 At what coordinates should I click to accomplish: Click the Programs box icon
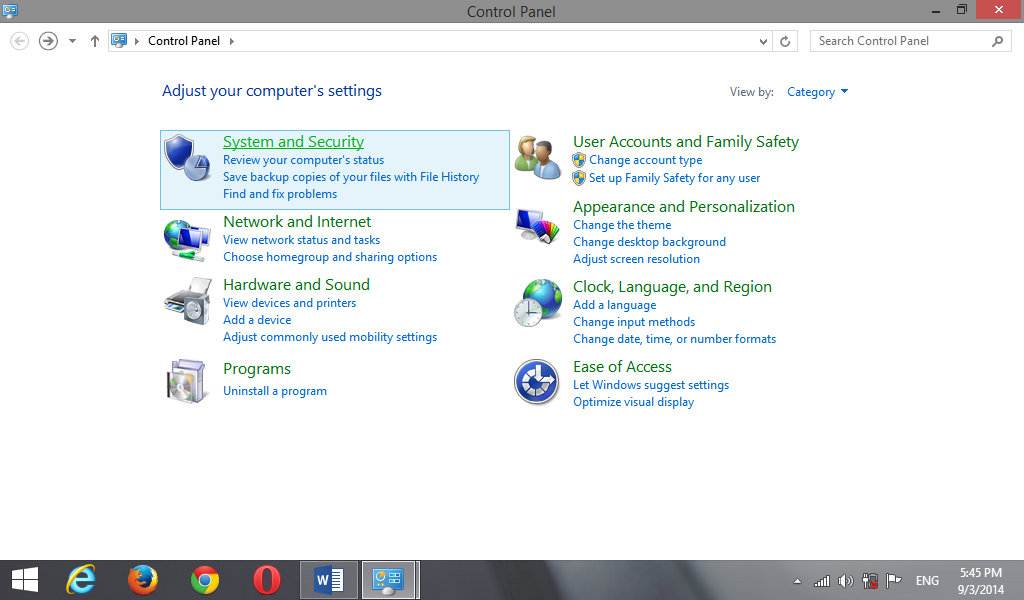[187, 381]
